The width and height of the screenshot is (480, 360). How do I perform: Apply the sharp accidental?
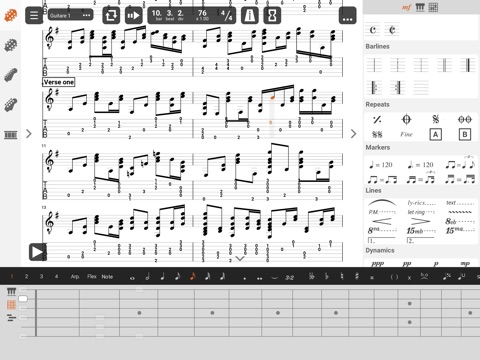click(x=357, y=276)
